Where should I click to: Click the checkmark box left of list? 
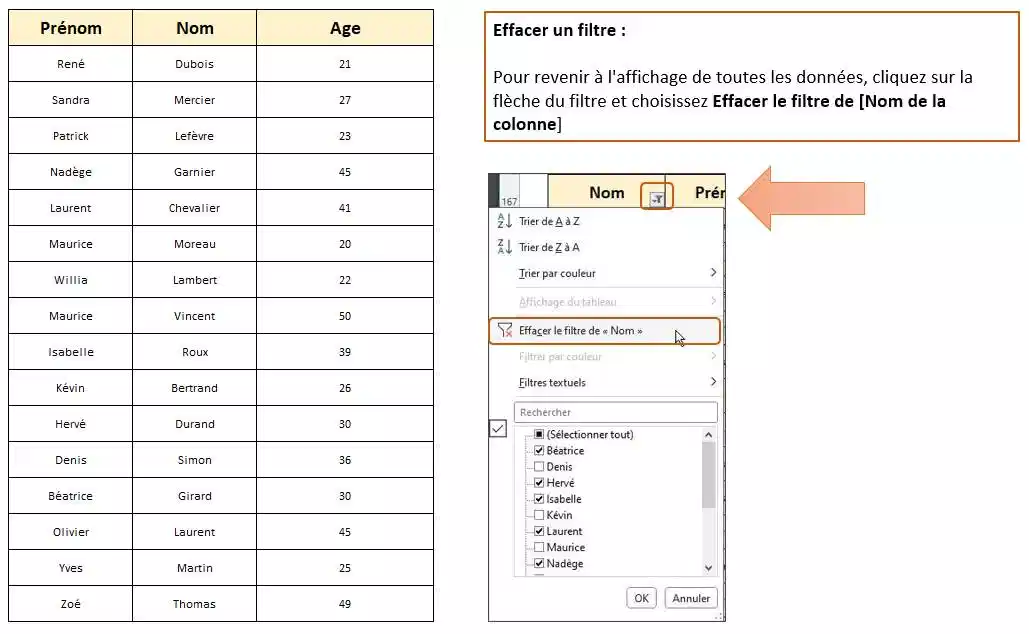[498, 429]
